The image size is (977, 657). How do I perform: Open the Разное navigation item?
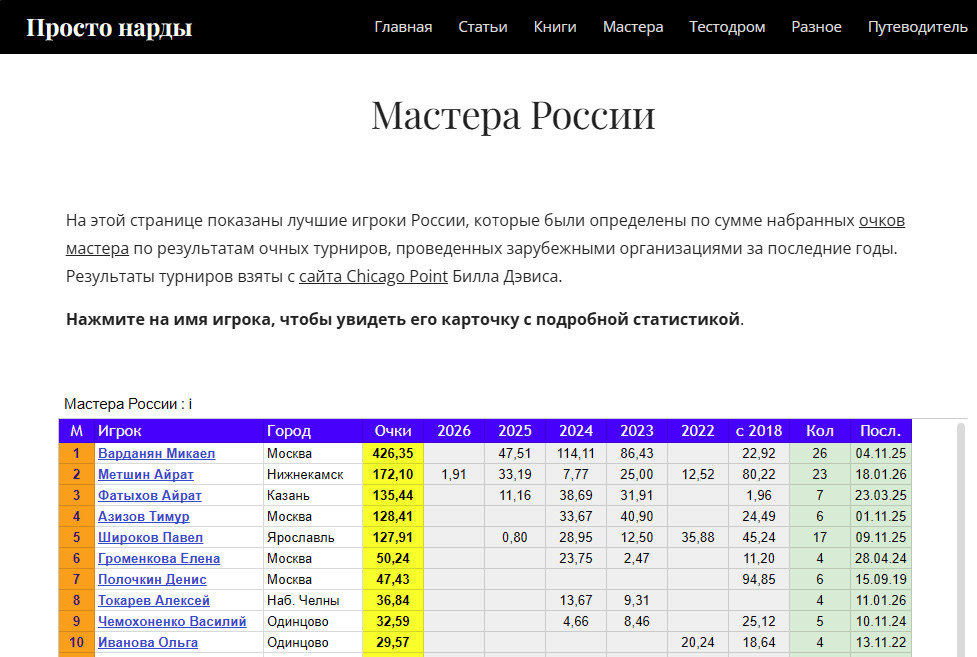(816, 27)
